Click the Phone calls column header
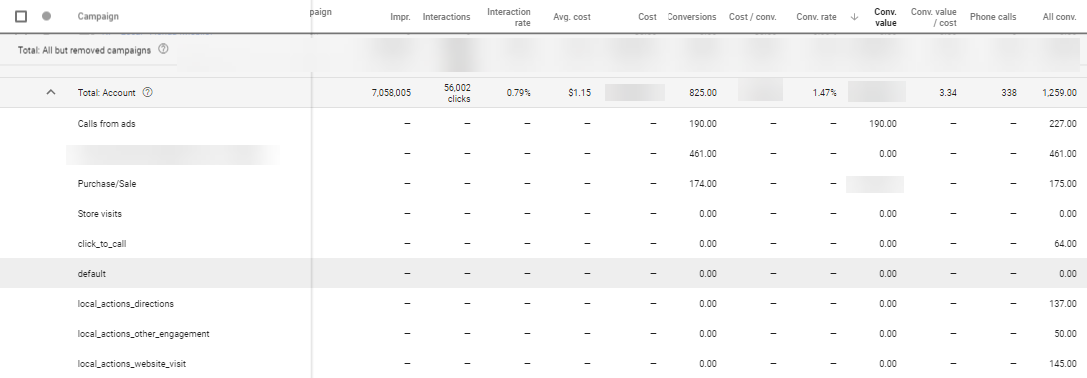The width and height of the screenshot is (1087, 378). [x=993, y=17]
